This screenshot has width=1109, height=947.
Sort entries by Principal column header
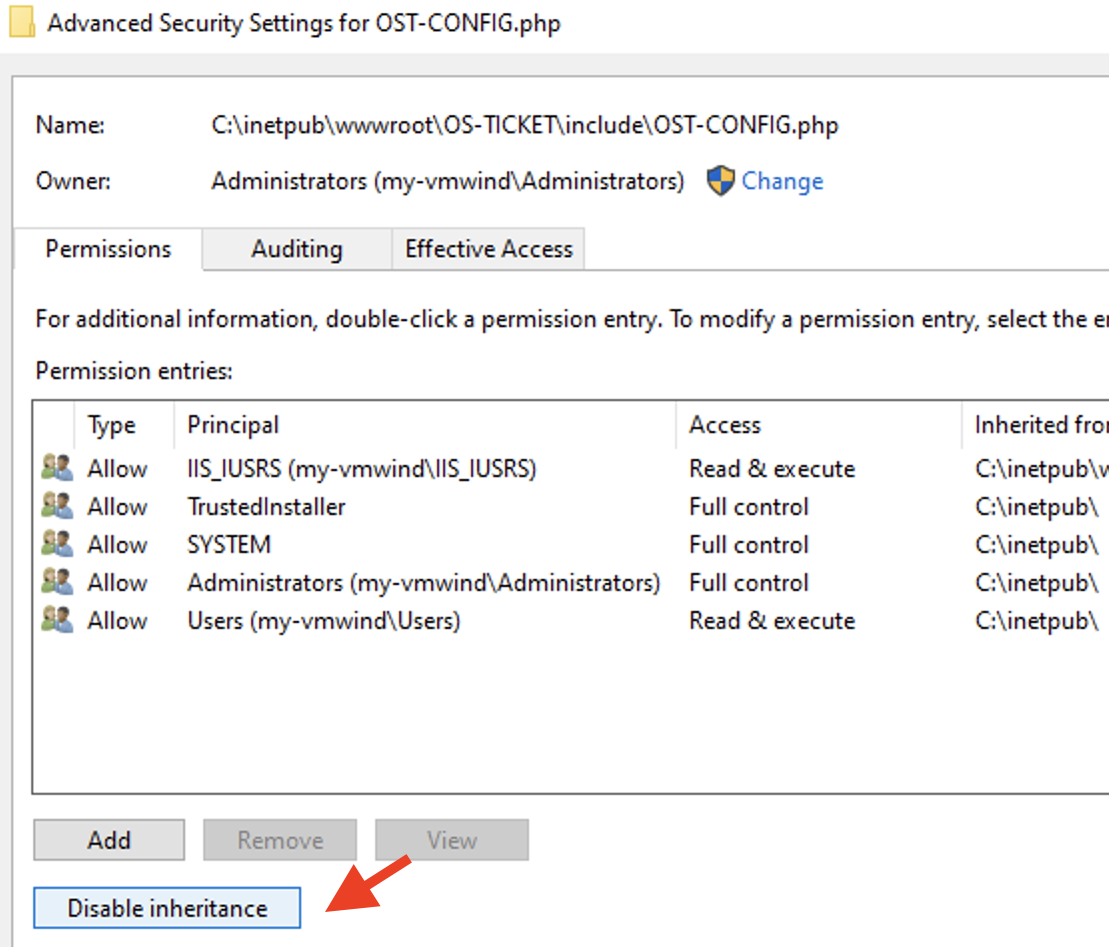pos(233,425)
